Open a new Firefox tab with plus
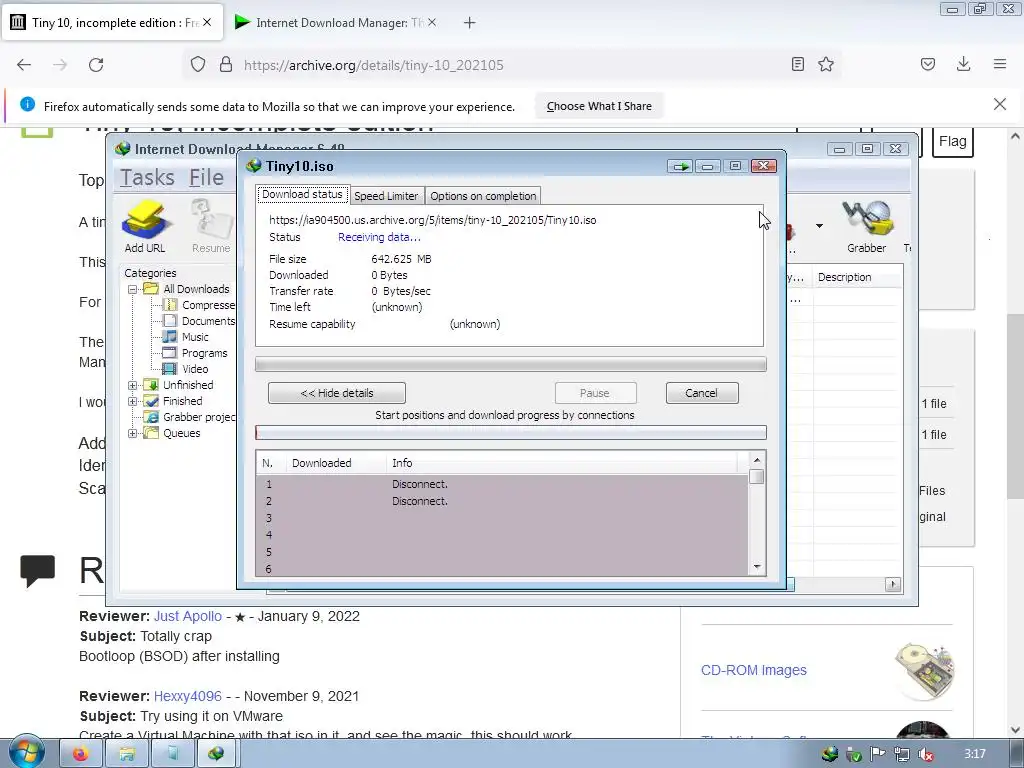 [x=470, y=23]
